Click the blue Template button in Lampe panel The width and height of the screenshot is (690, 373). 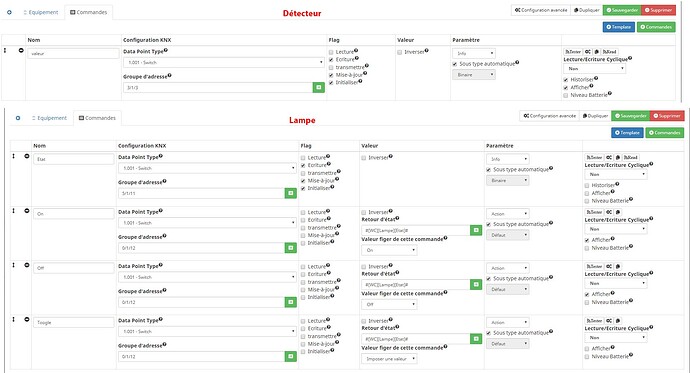coord(627,132)
